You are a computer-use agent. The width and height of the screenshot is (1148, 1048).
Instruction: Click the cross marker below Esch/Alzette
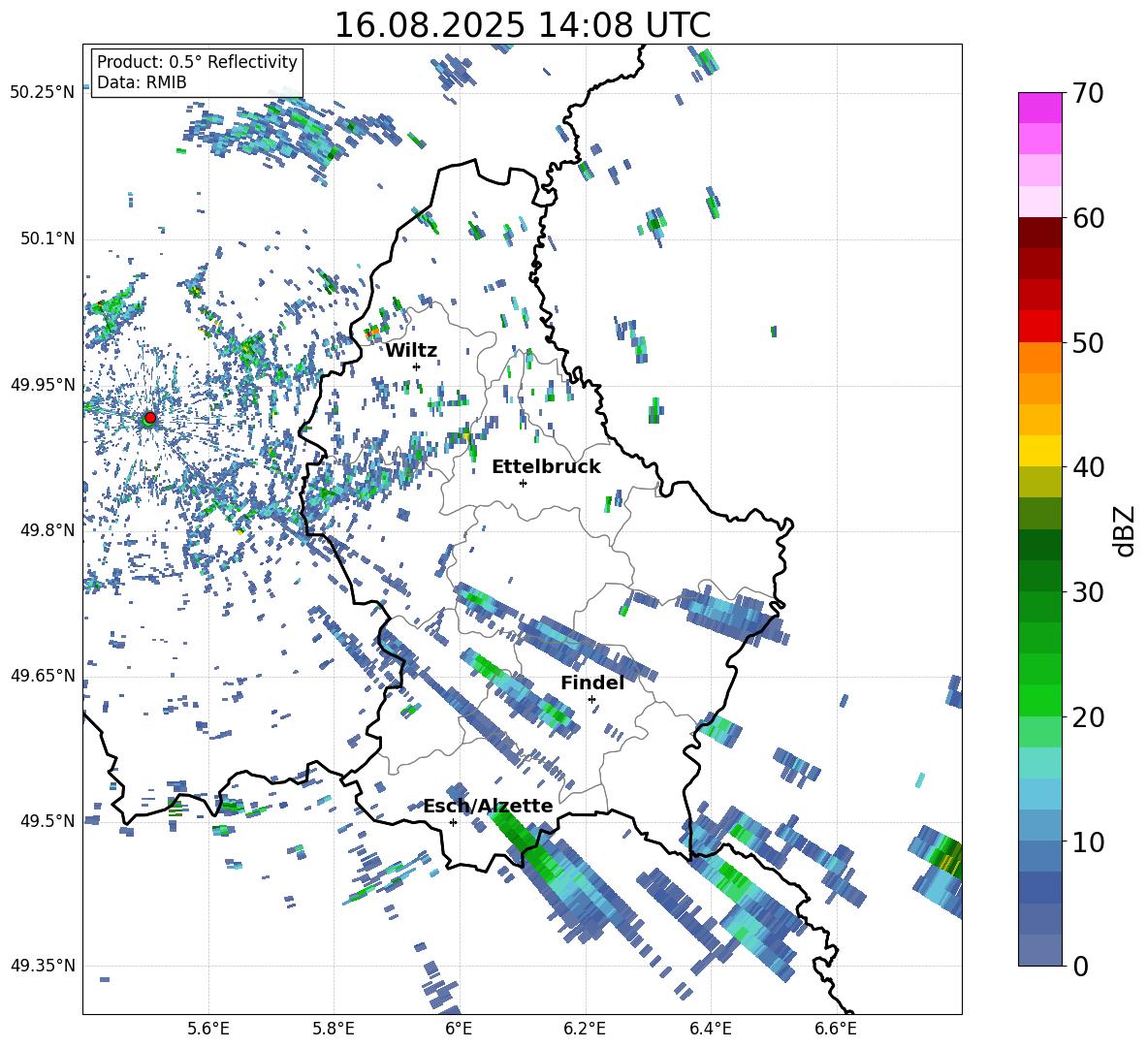pyautogui.click(x=453, y=822)
